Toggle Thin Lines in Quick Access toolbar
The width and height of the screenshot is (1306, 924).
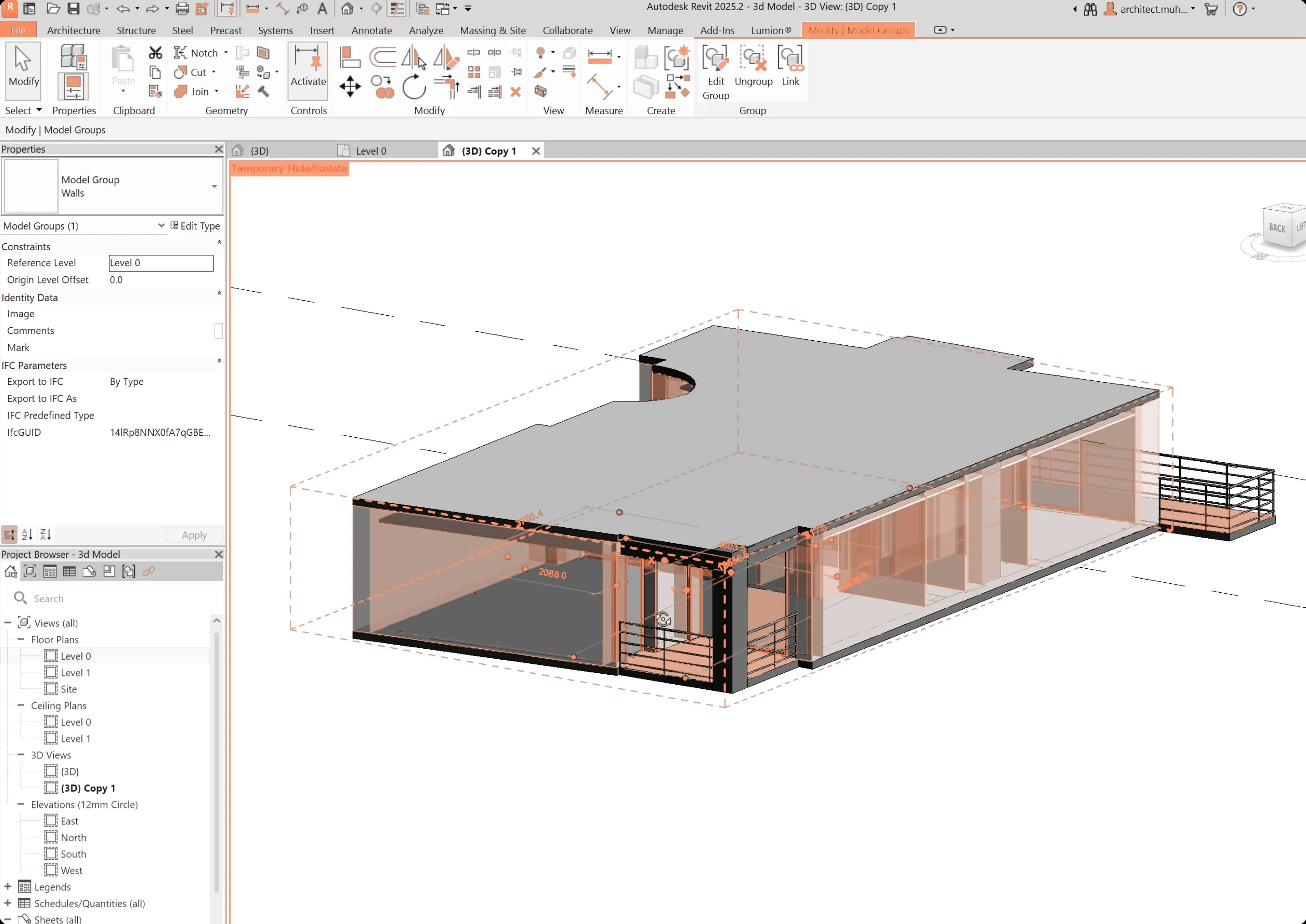(397, 9)
